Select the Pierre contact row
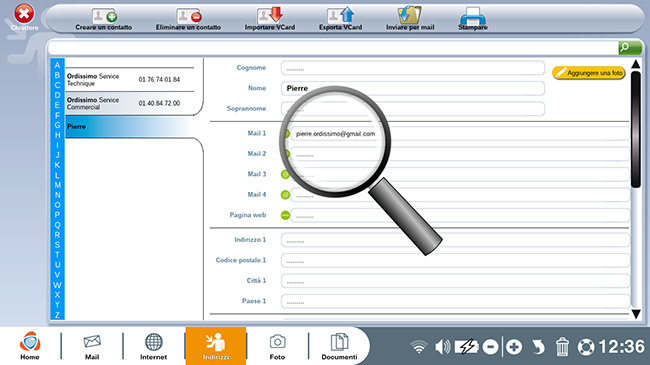Image resolution: width=650 pixels, height=365 pixels. [130, 127]
